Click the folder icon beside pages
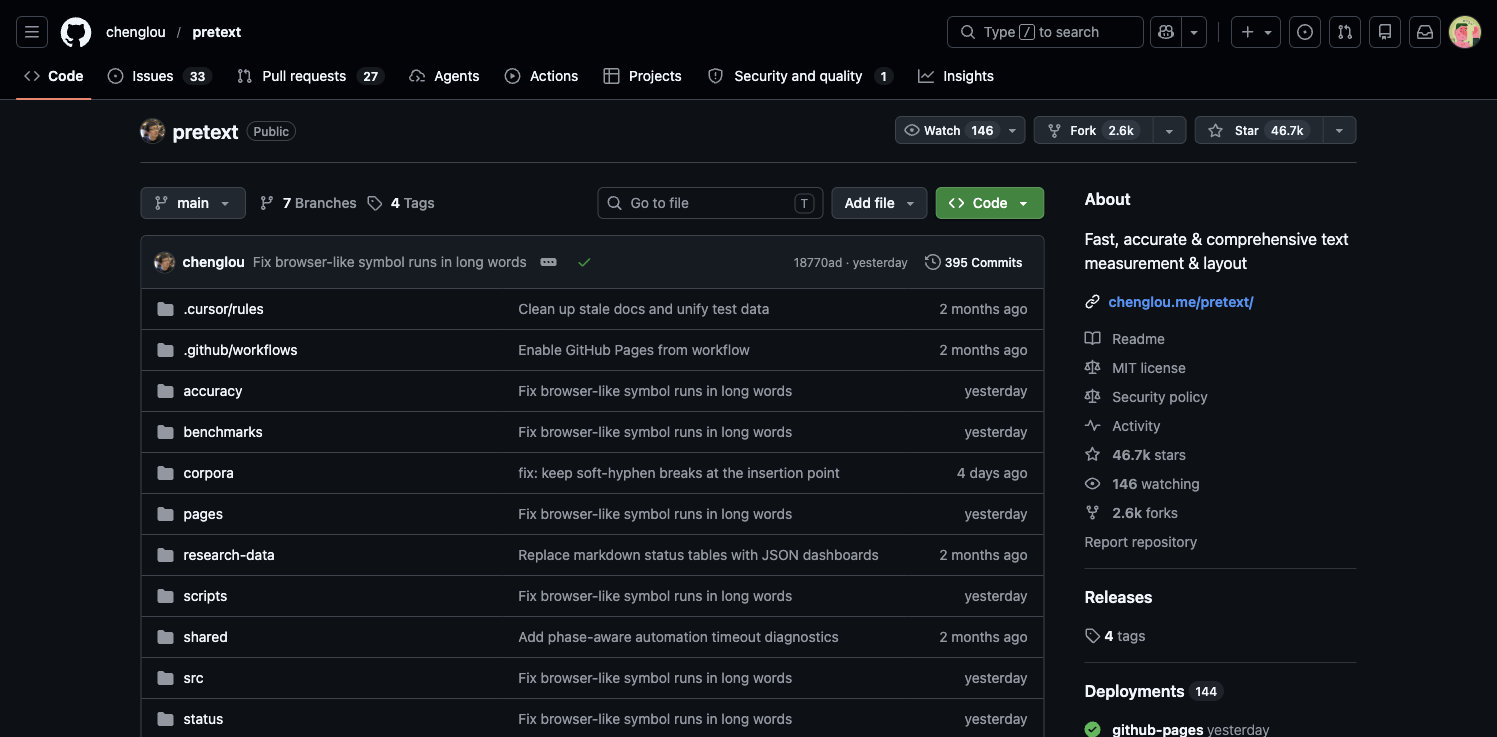Screen dimensions: 1497x737 [165, 514]
